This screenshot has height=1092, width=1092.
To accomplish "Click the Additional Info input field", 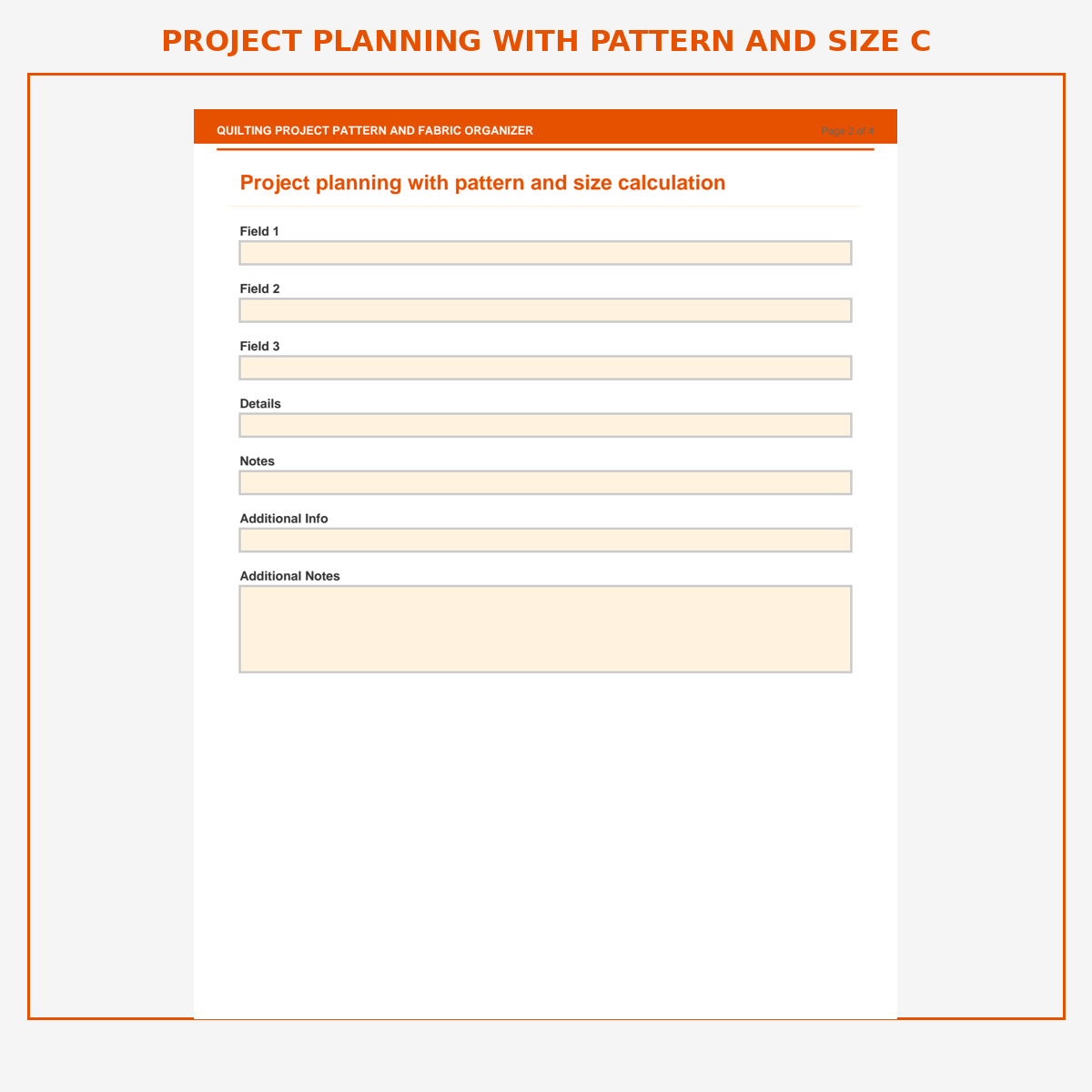I will [545, 540].
